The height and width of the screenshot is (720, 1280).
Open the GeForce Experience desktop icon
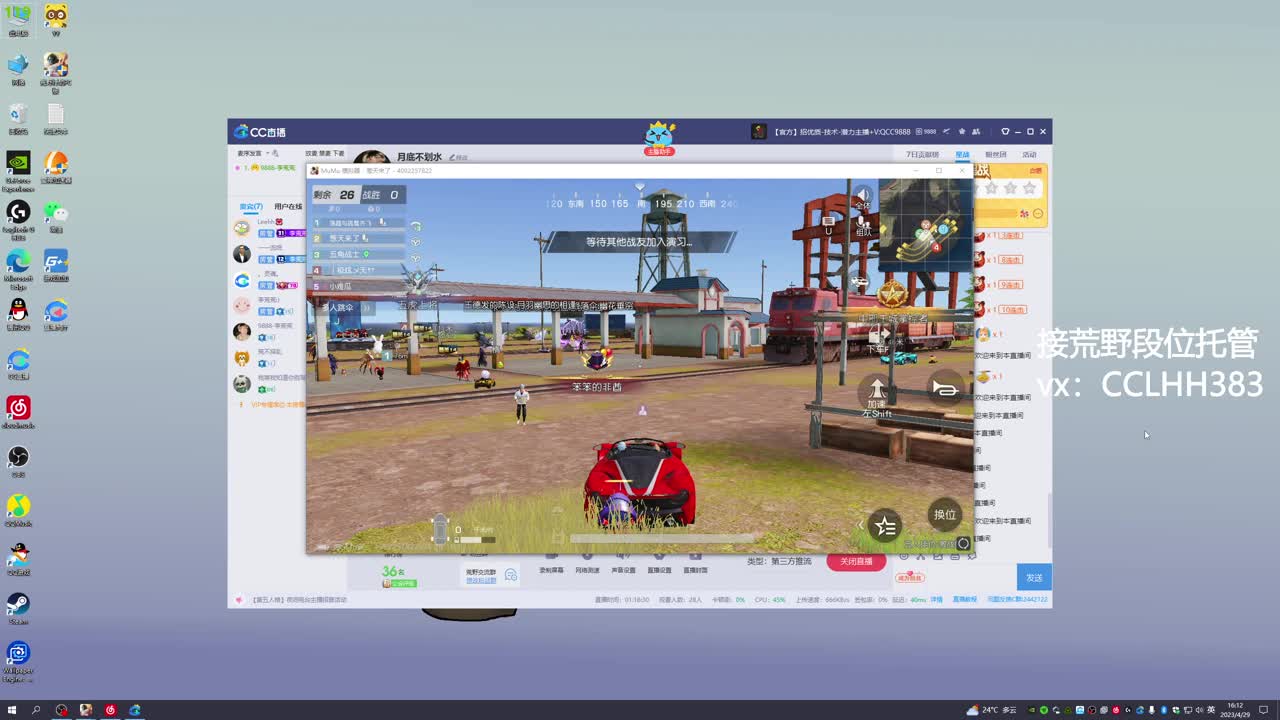point(18,170)
